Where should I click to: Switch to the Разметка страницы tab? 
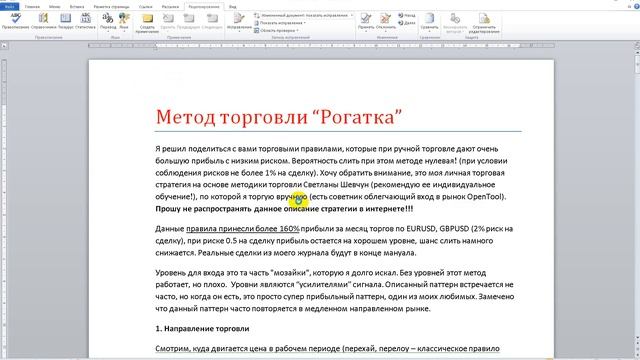coord(111,7)
